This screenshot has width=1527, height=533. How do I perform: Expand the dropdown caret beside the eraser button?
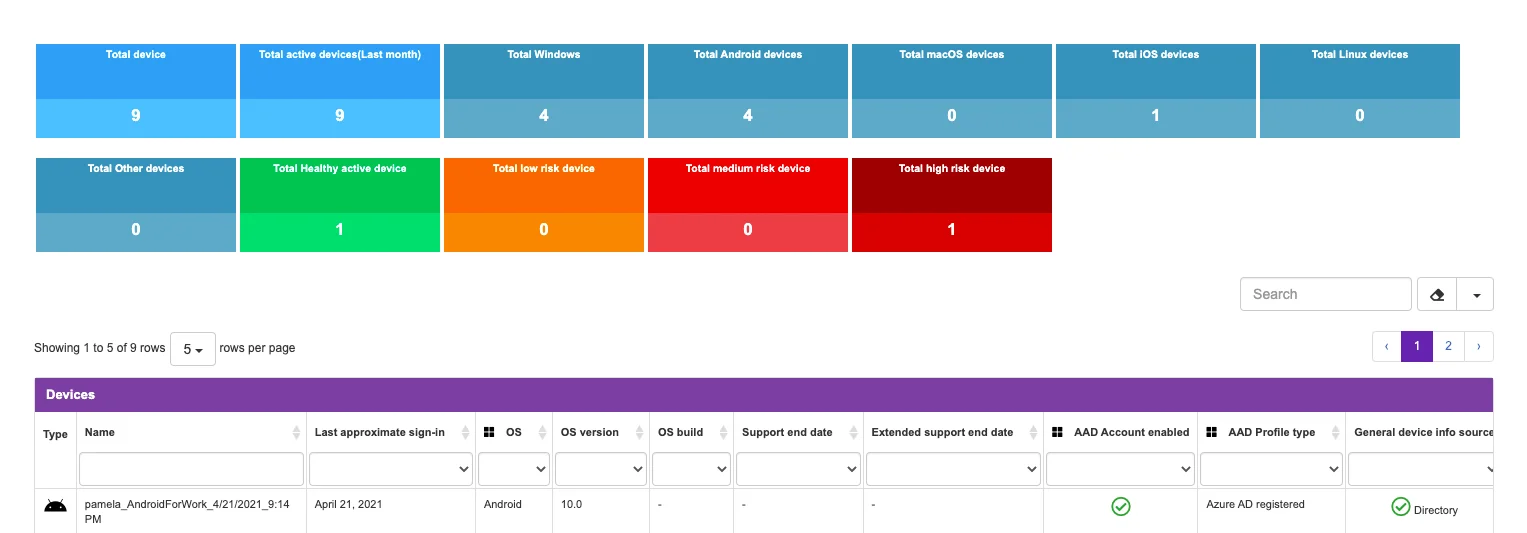click(1476, 295)
